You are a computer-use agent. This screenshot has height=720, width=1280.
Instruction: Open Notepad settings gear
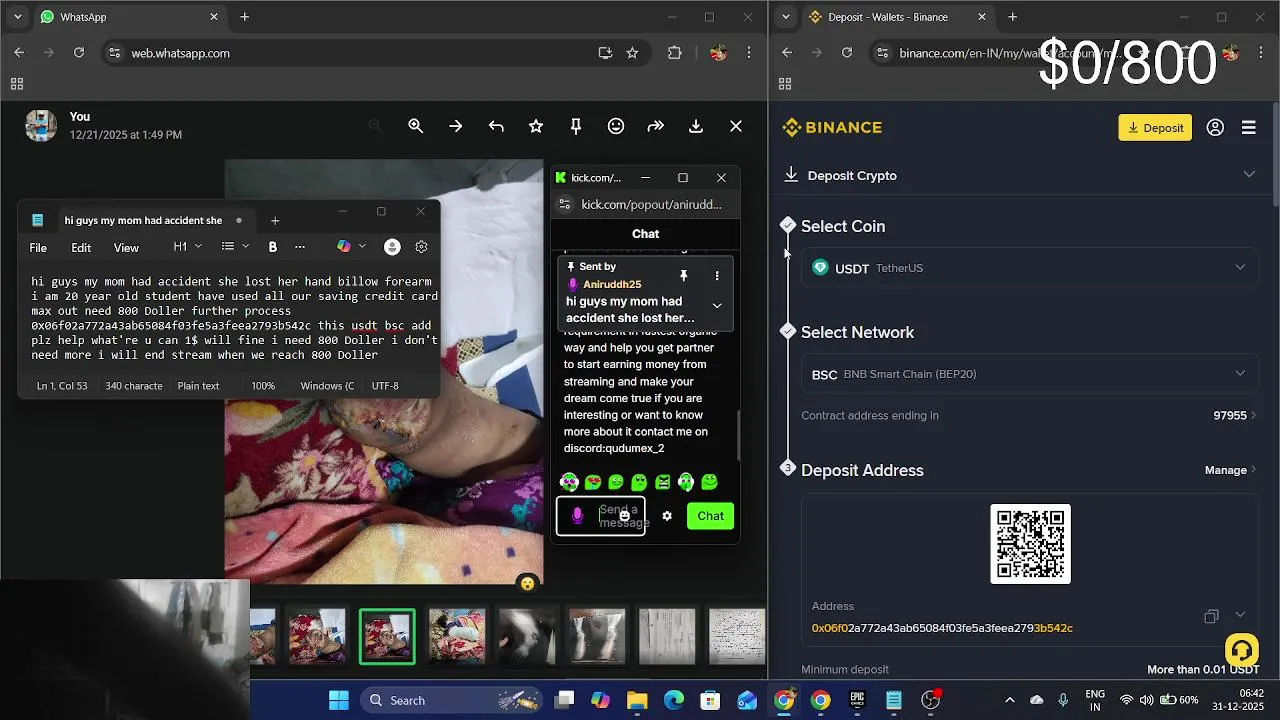[x=421, y=246]
